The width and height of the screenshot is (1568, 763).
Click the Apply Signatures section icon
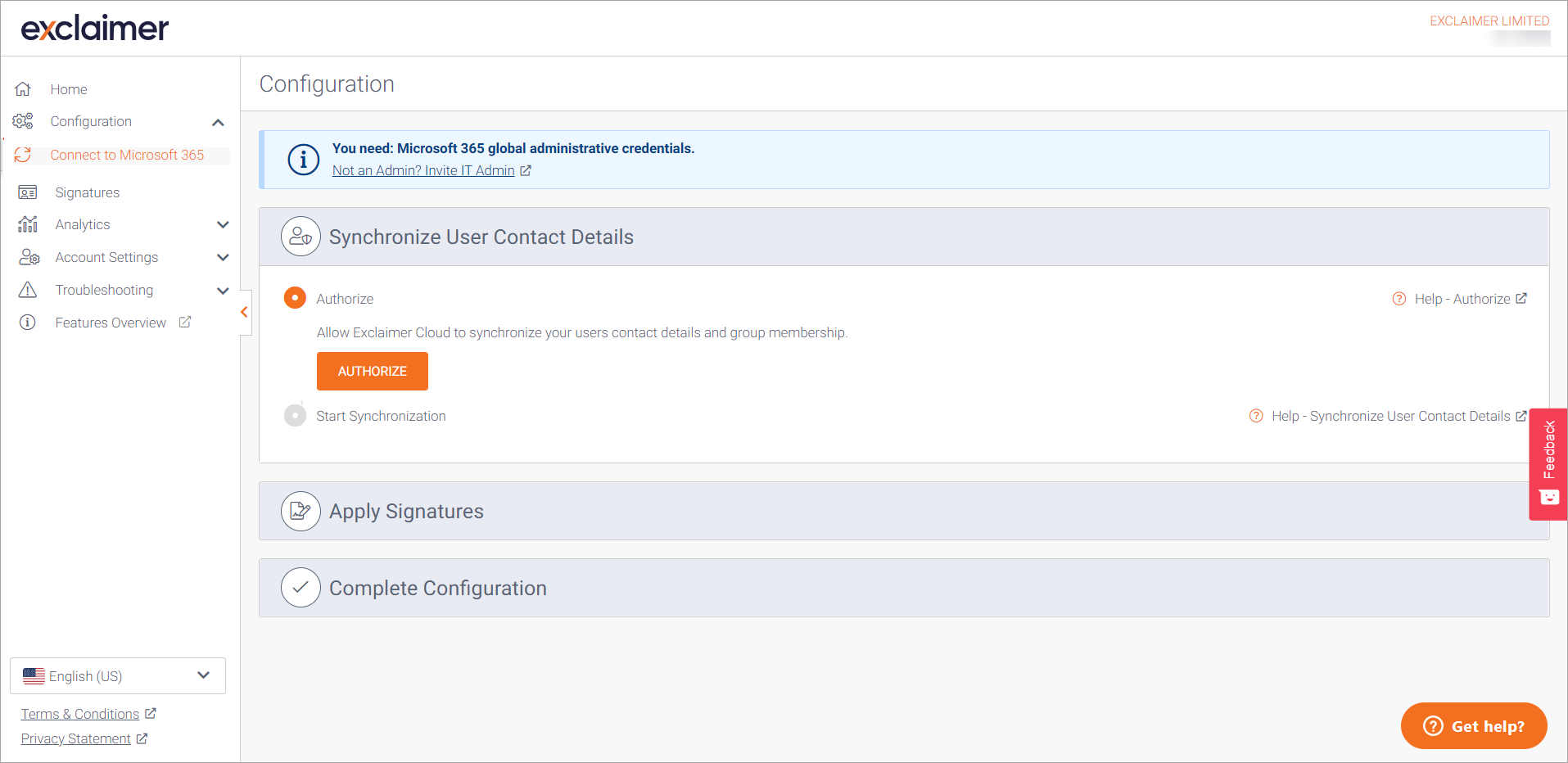pyautogui.click(x=300, y=511)
